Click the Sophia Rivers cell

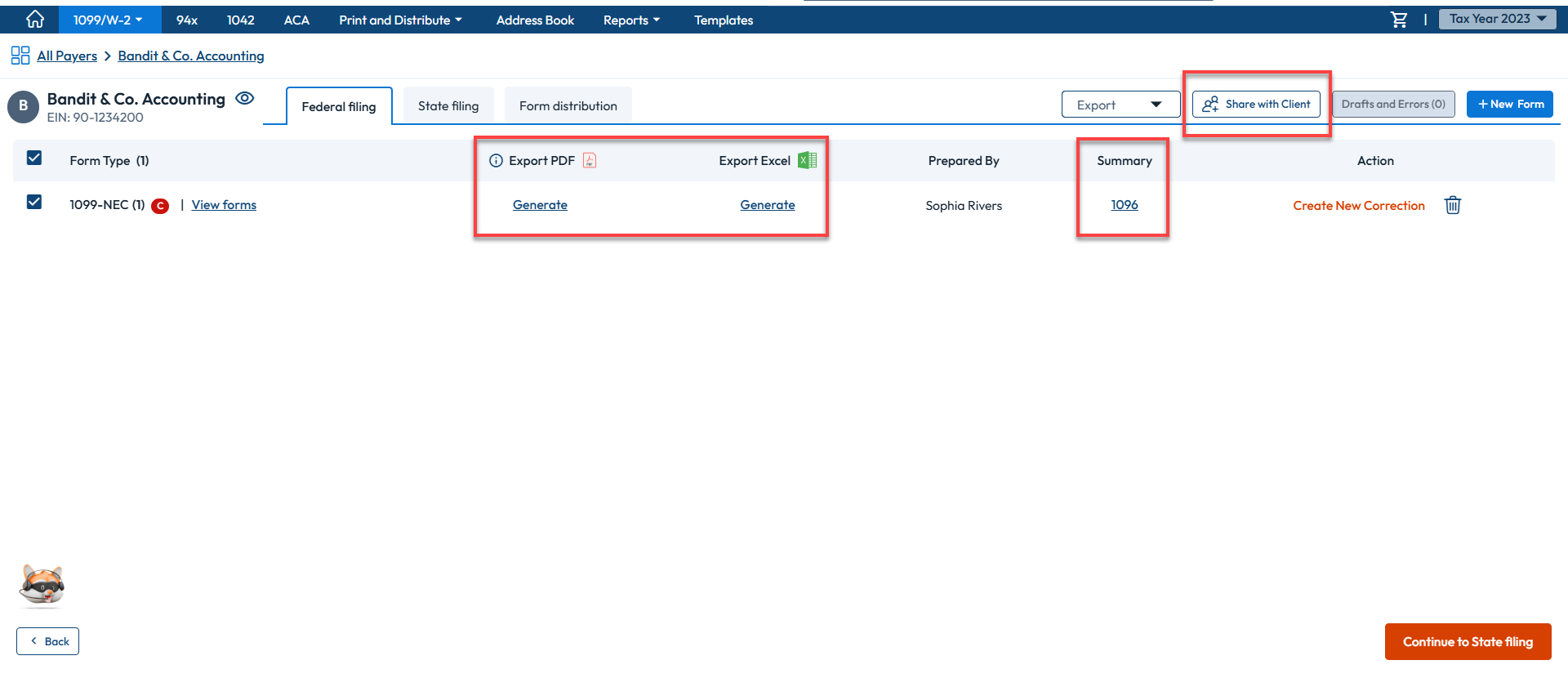point(964,206)
